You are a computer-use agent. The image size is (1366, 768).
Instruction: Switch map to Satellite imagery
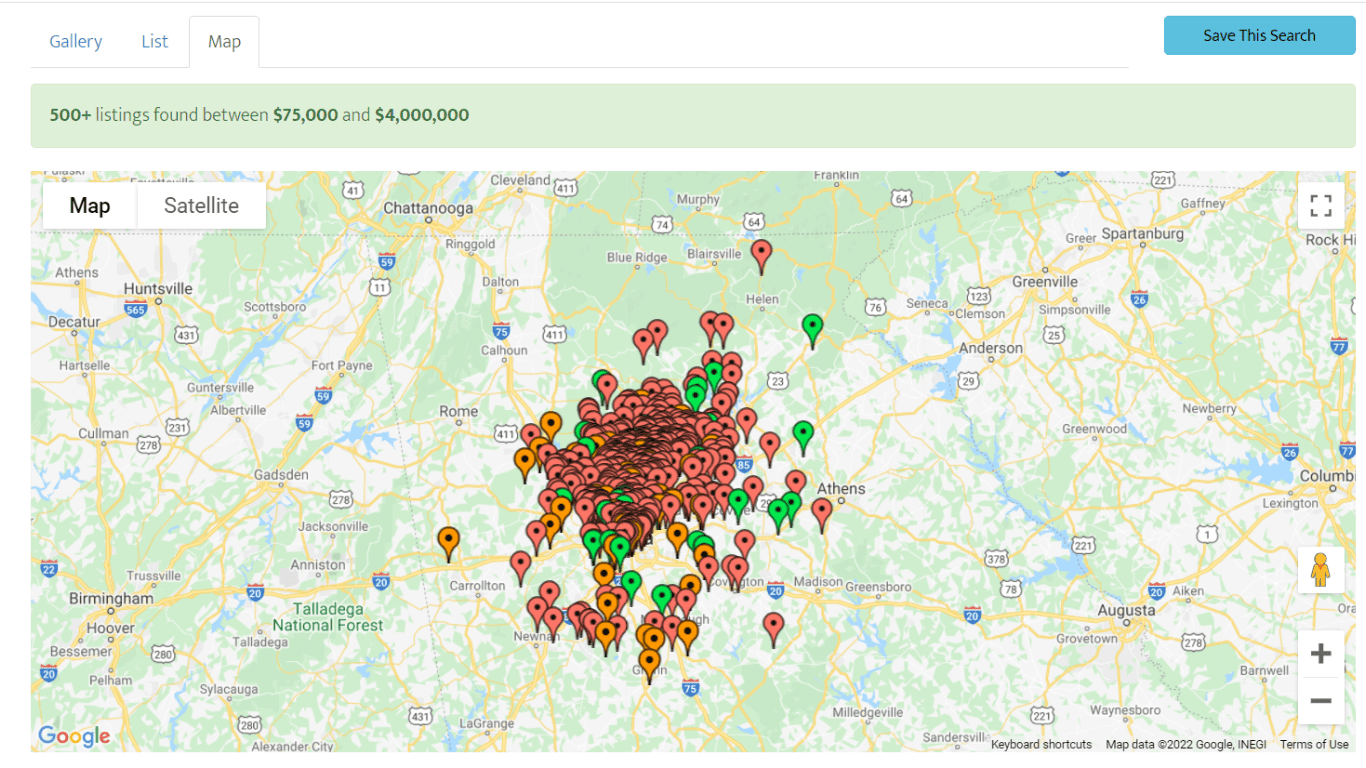click(x=201, y=206)
